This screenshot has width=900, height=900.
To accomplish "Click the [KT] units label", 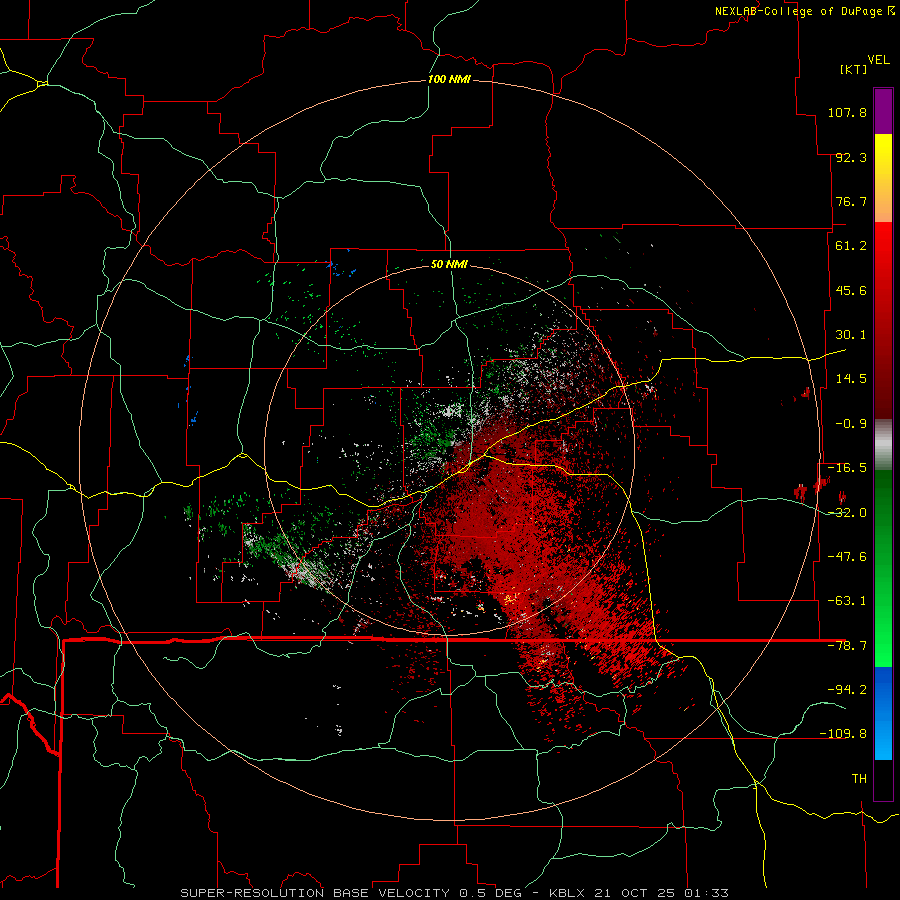I will [853, 69].
